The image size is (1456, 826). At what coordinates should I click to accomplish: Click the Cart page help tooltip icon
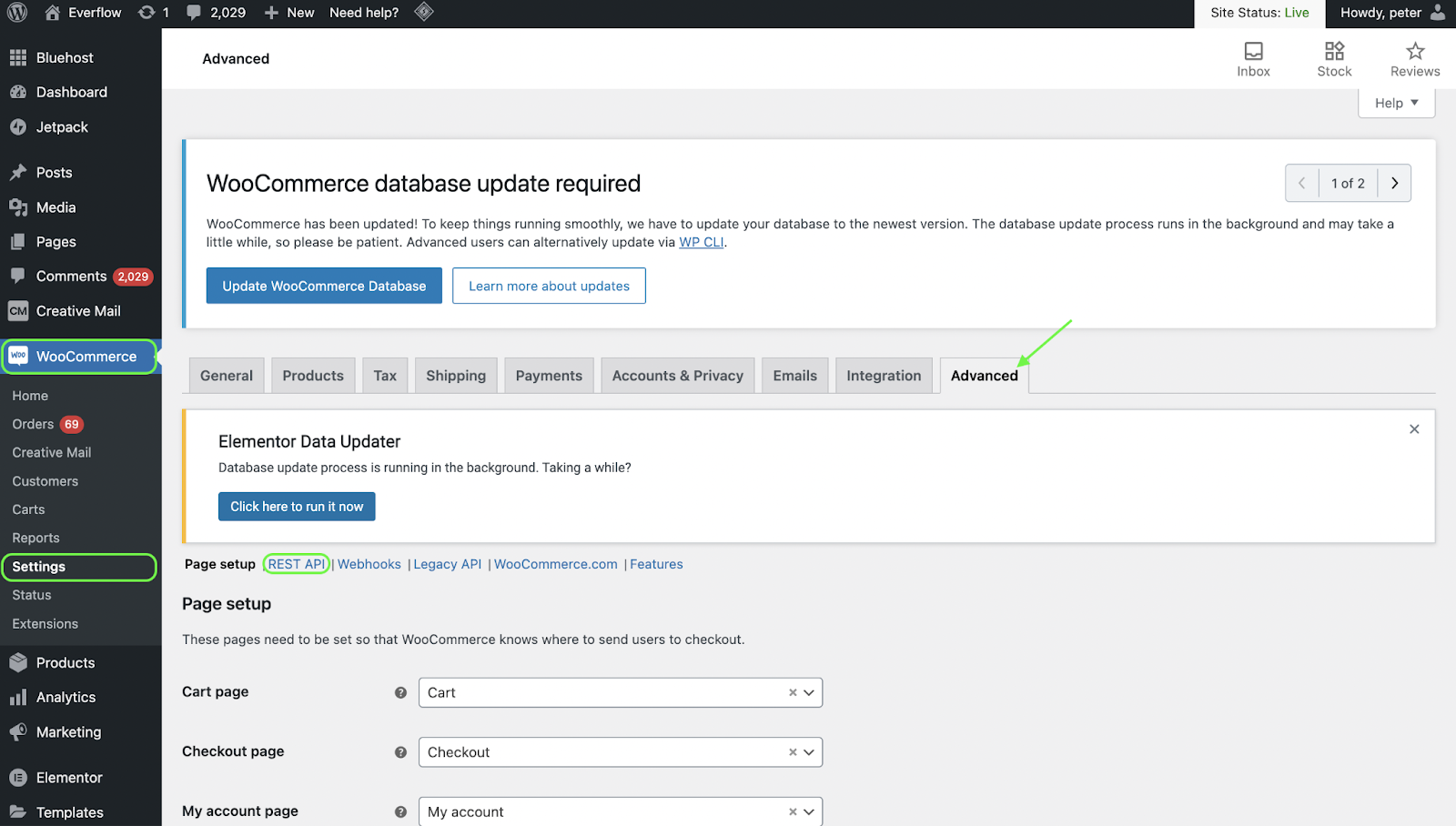[x=400, y=692]
